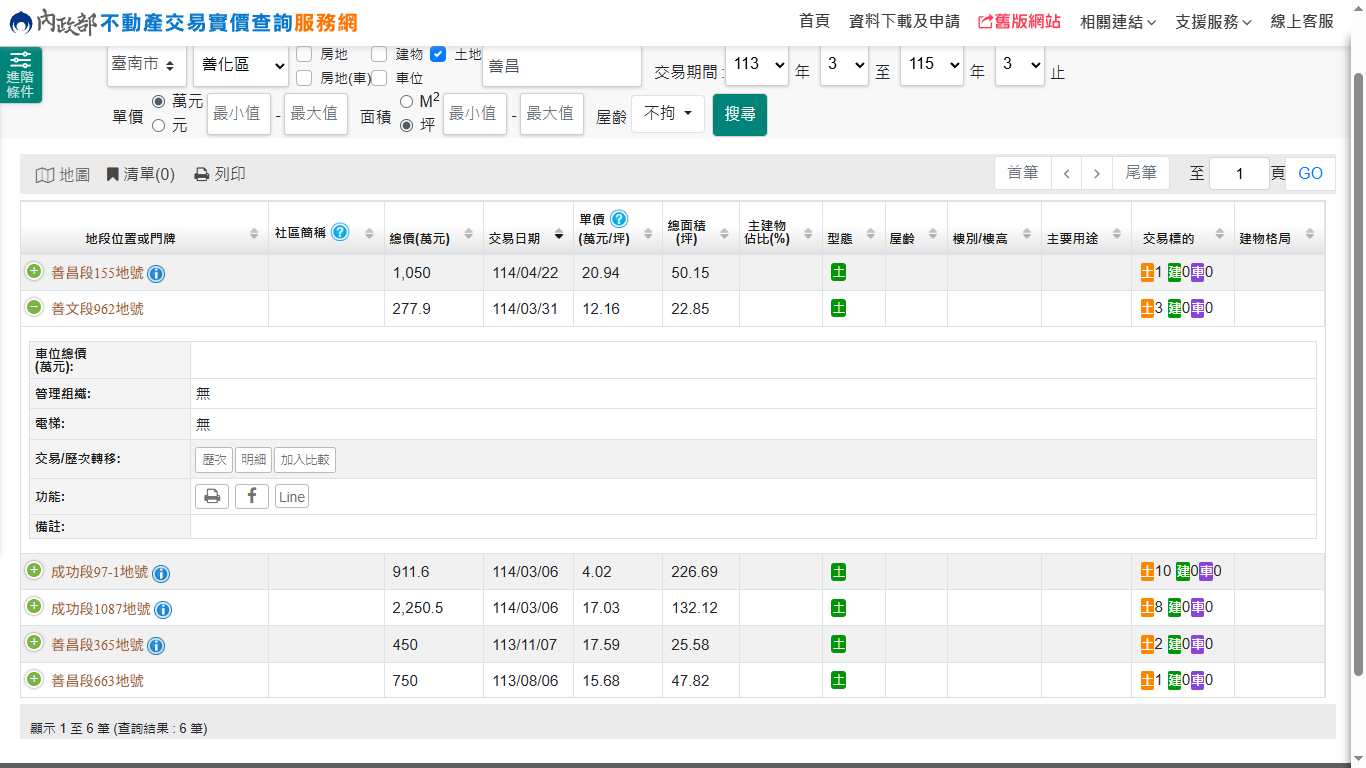
Task: Click the info icon next to 善昌段155地號
Action: [156, 274]
